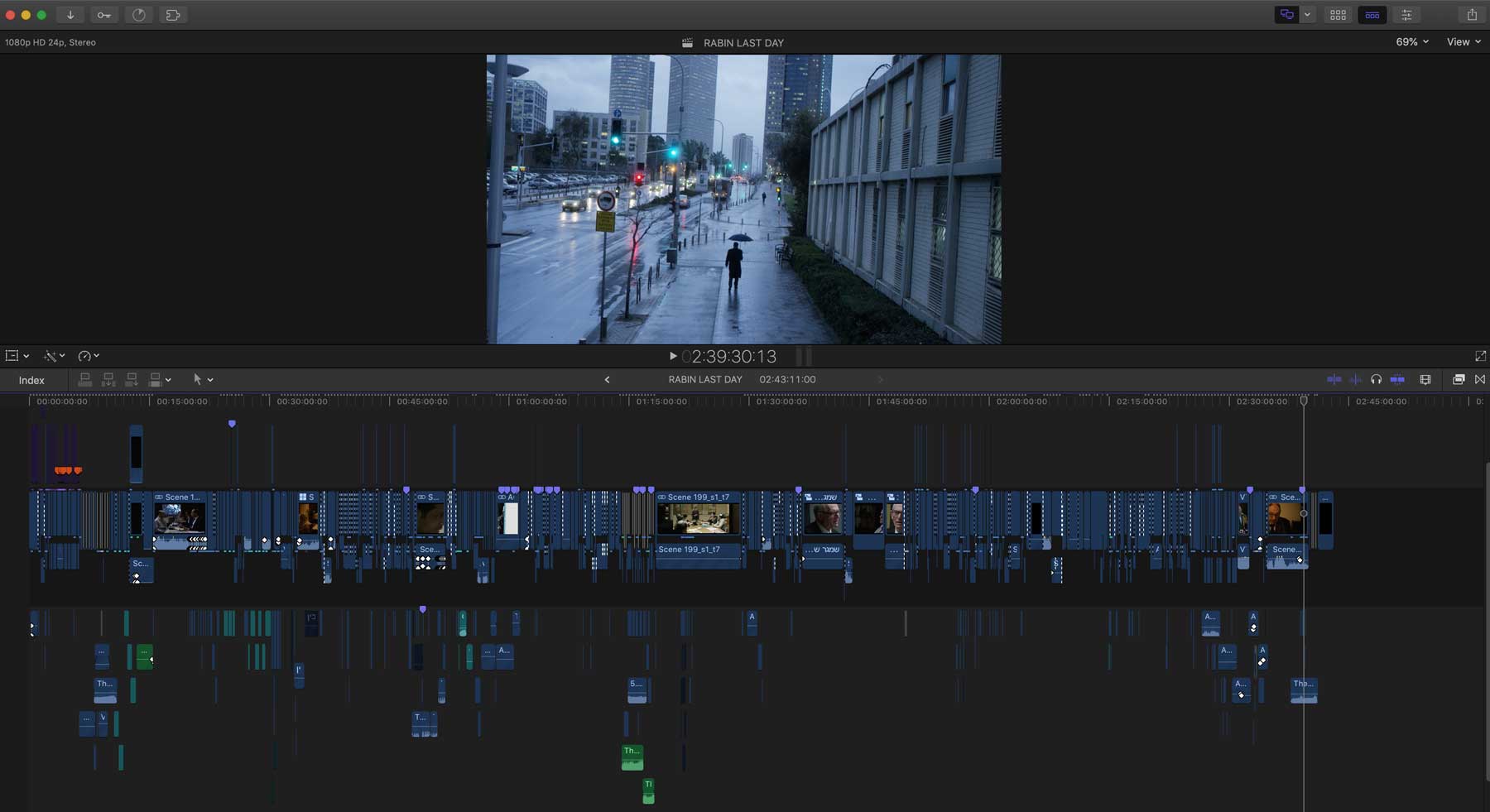The height and width of the screenshot is (812, 1490).
Task: Click the RABIN LAST DAY viewer title
Action: click(743, 42)
